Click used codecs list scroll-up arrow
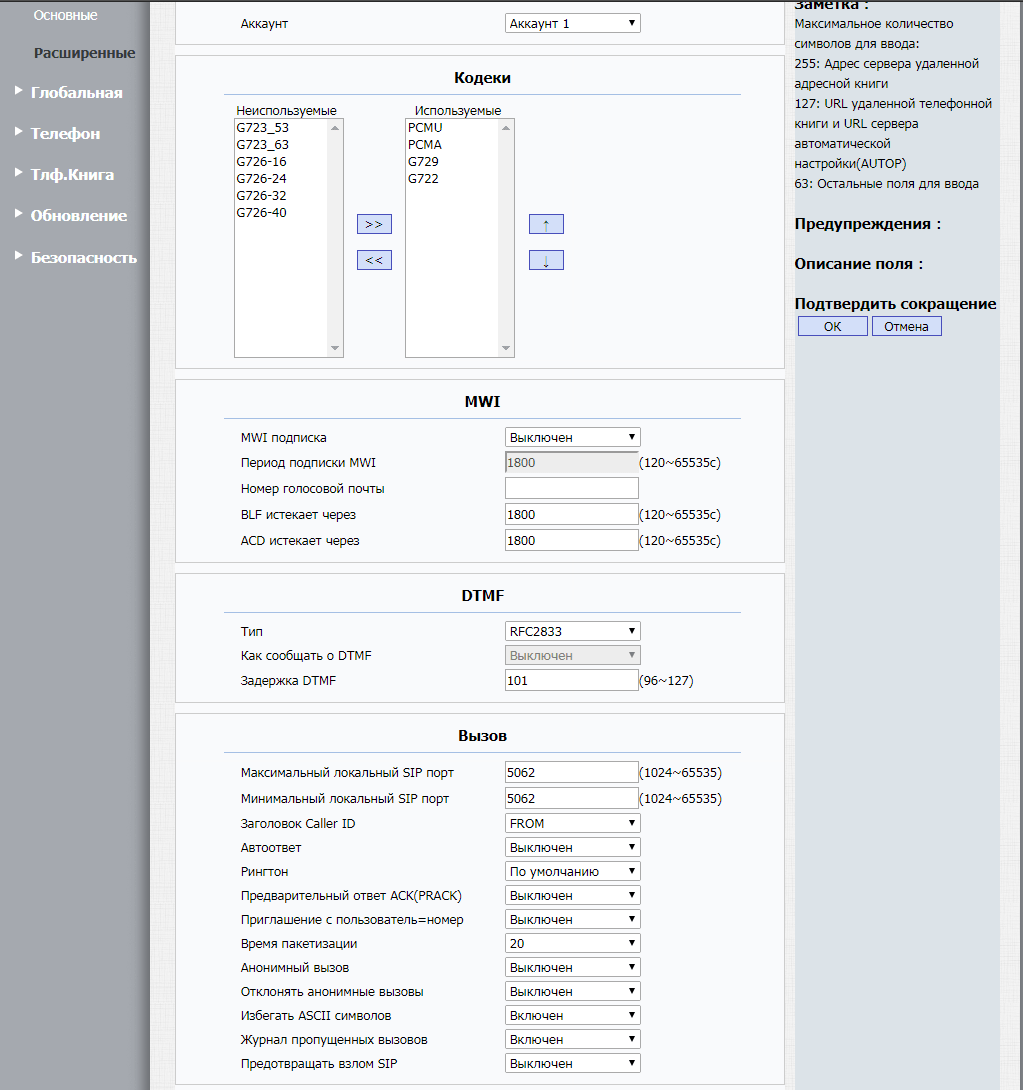1023x1090 pixels. (x=506, y=128)
